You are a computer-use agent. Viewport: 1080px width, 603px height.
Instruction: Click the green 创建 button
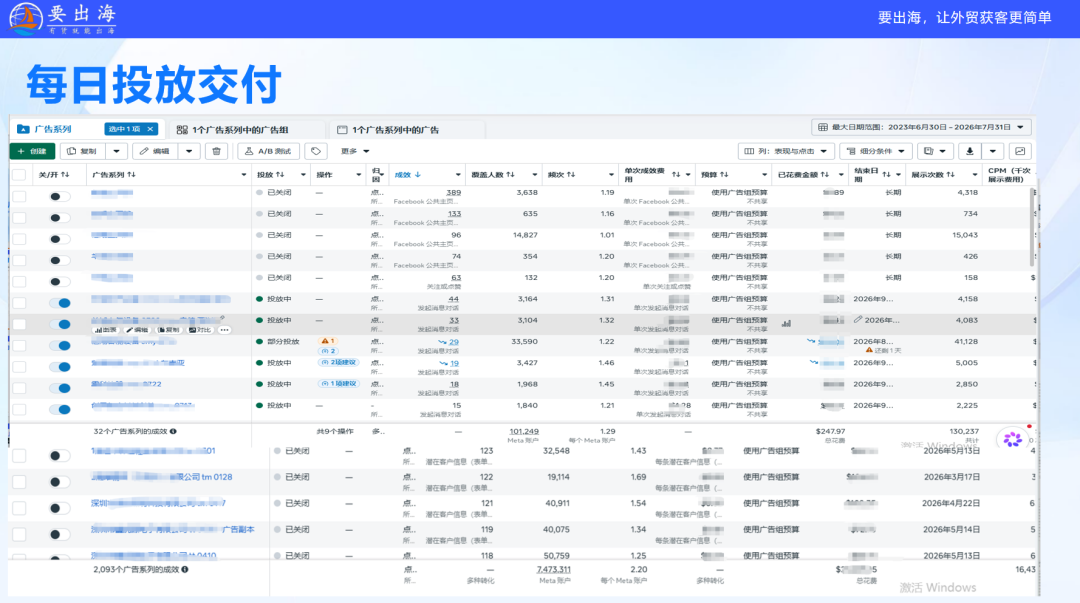tap(32, 151)
